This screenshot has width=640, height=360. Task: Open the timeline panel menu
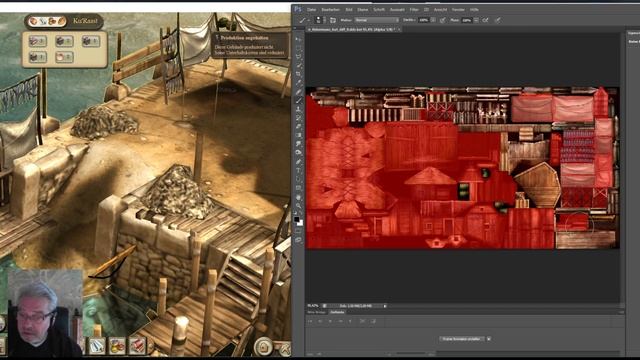click(621, 312)
